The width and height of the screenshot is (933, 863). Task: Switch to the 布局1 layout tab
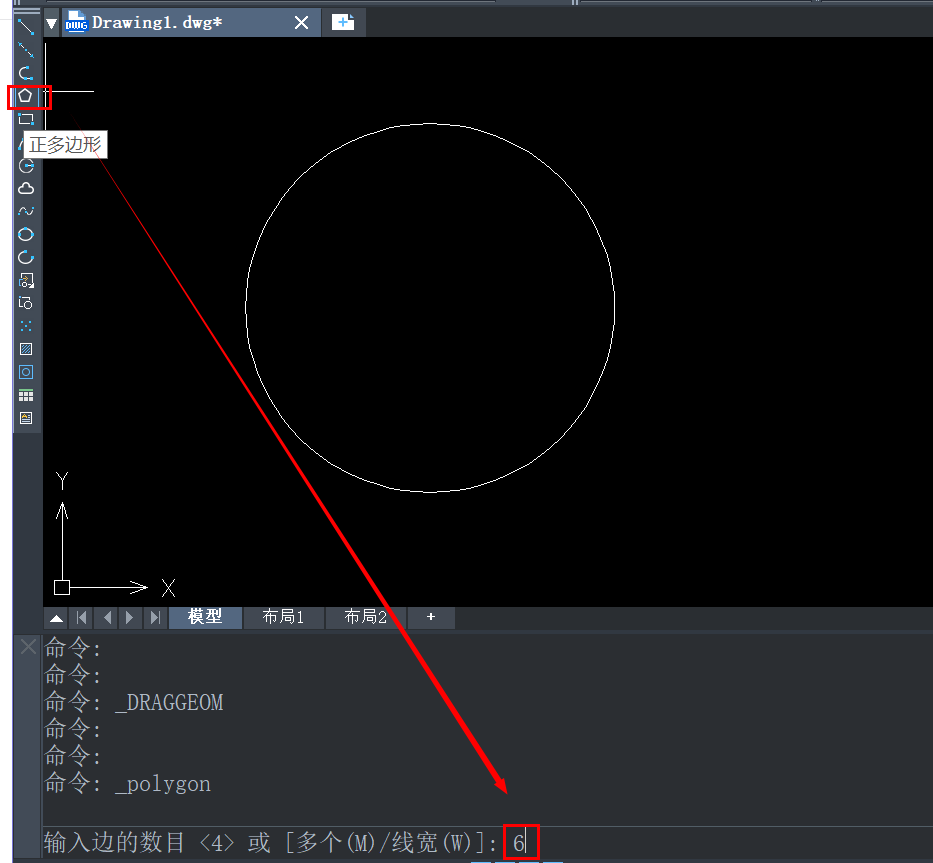click(x=283, y=617)
